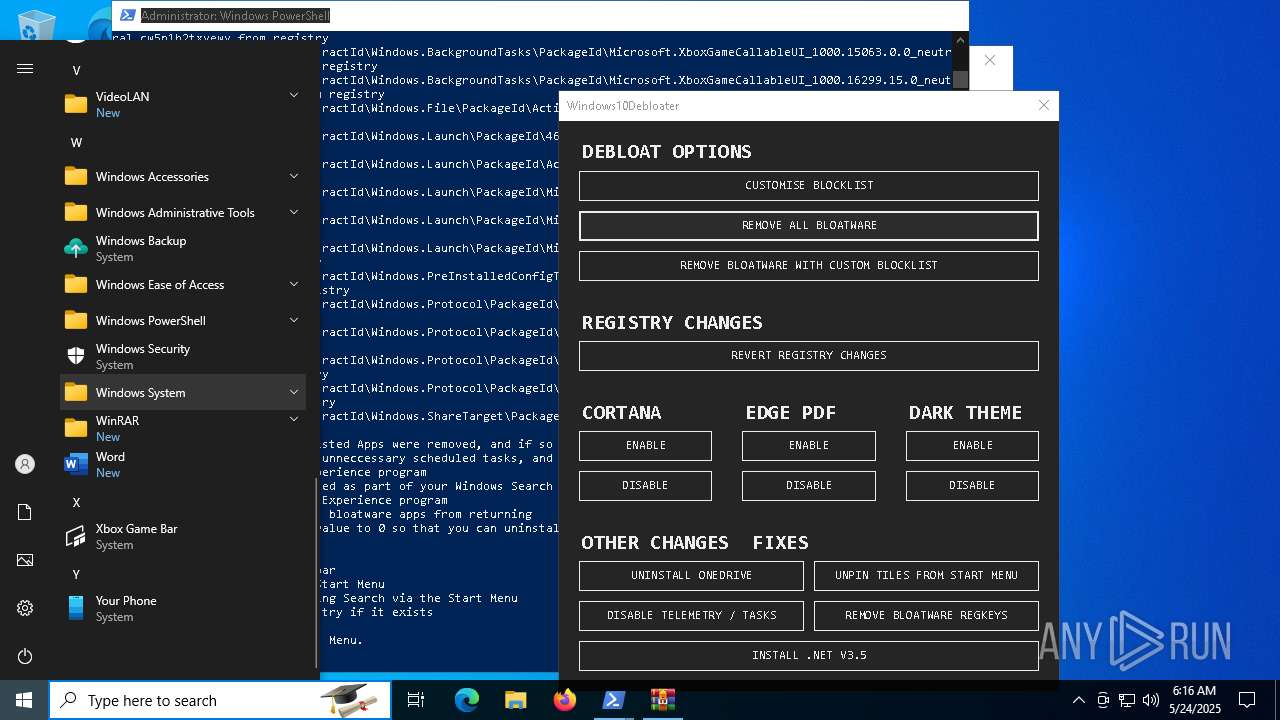
Task: Launch Xbox Game Bar app
Action: coord(182,536)
